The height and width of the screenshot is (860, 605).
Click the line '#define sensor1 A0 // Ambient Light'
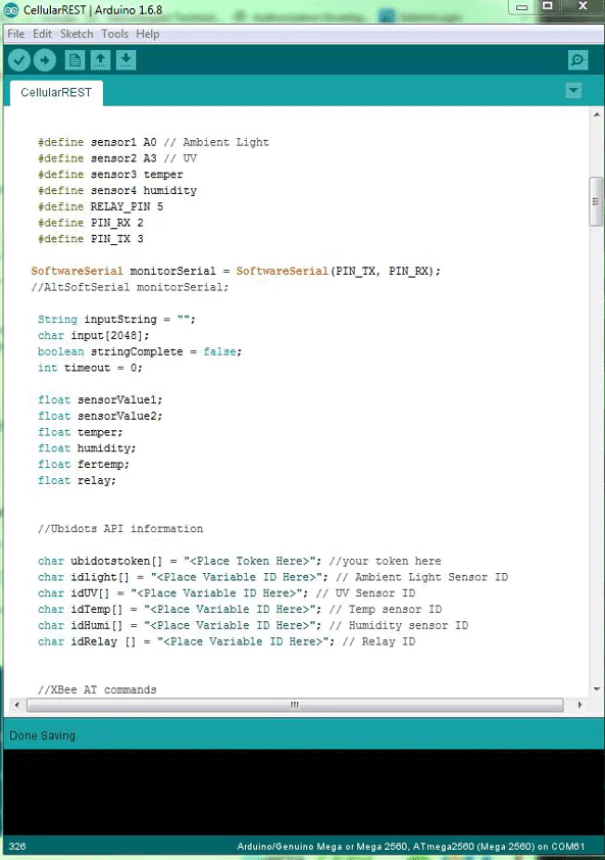(x=153, y=142)
